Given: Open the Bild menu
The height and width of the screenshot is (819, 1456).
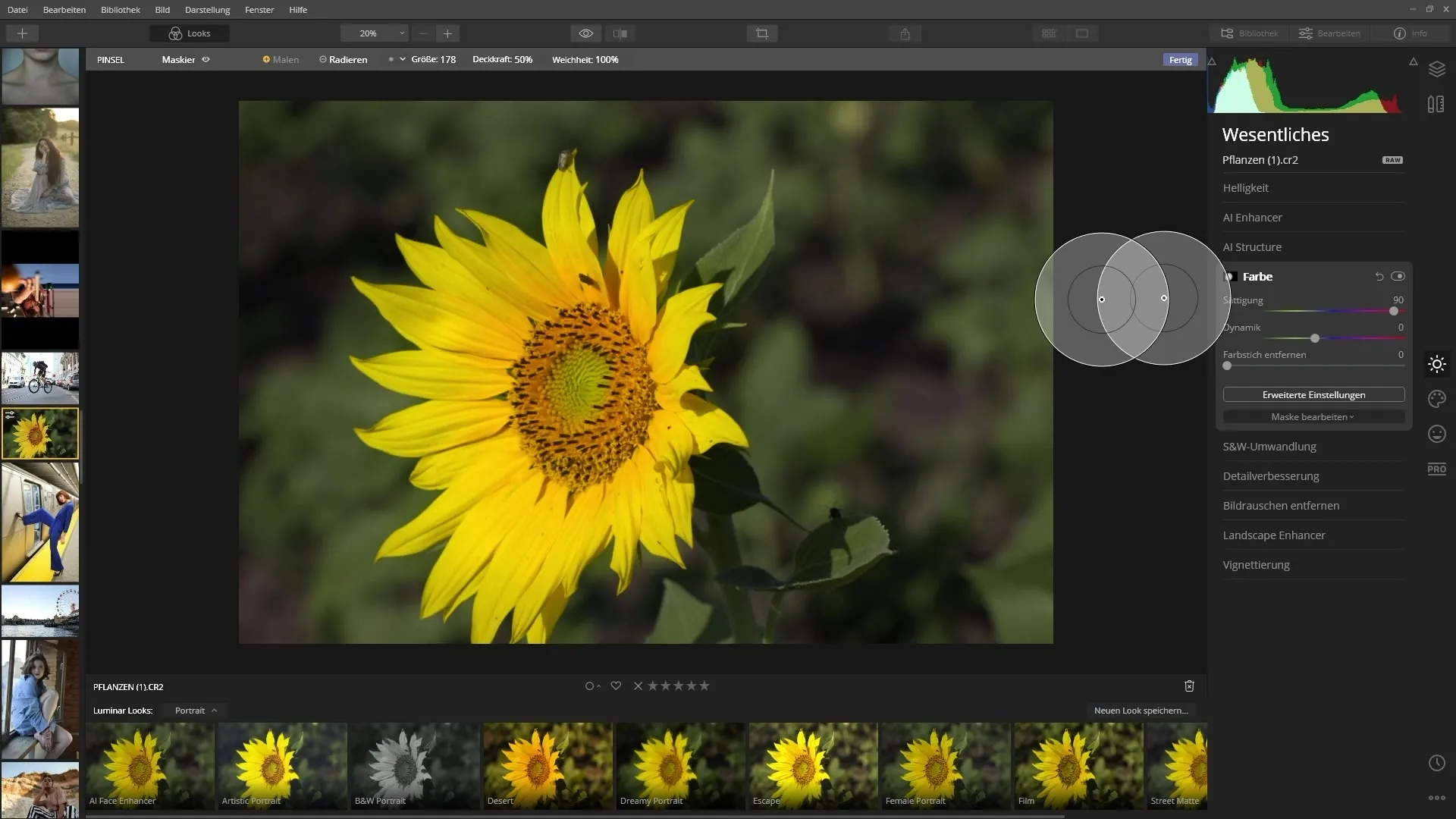Looking at the screenshot, I should click(162, 10).
